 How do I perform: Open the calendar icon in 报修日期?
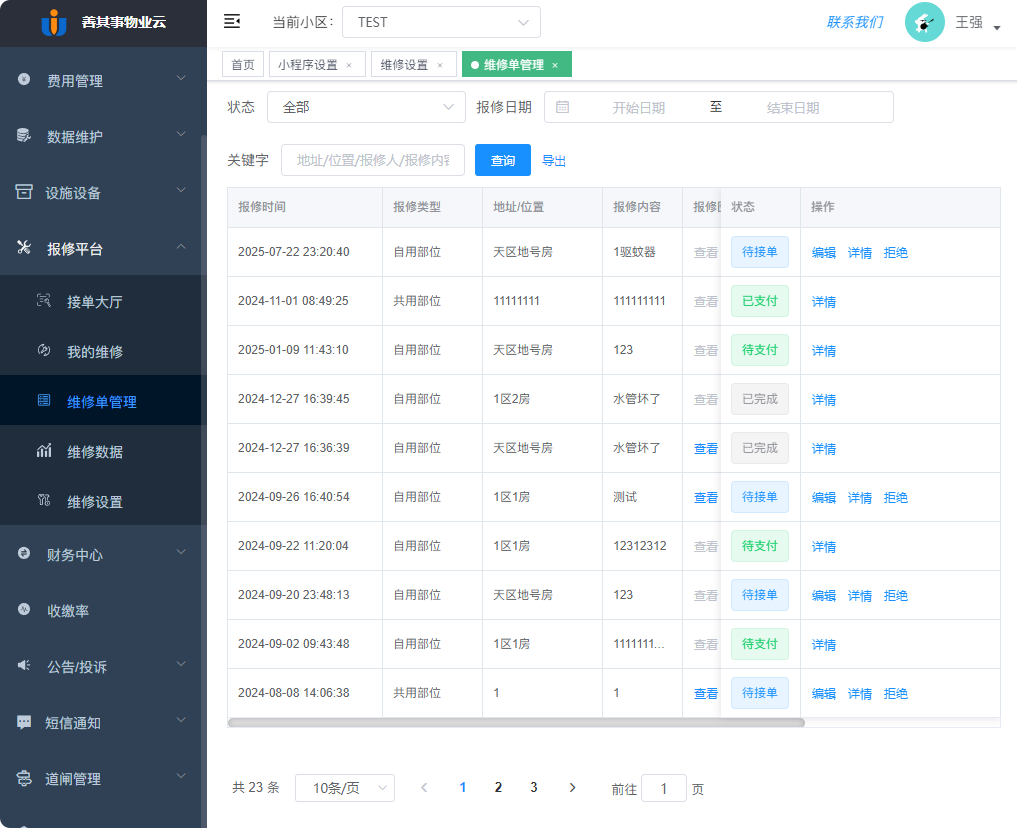(563, 107)
